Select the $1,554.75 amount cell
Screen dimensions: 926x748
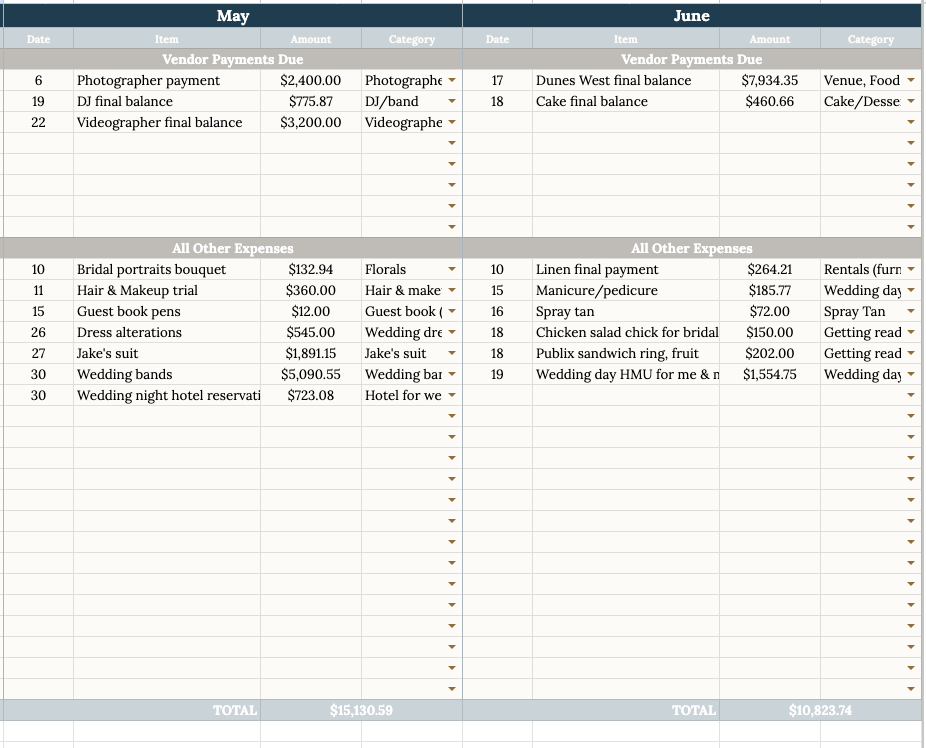tap(770, 374)
